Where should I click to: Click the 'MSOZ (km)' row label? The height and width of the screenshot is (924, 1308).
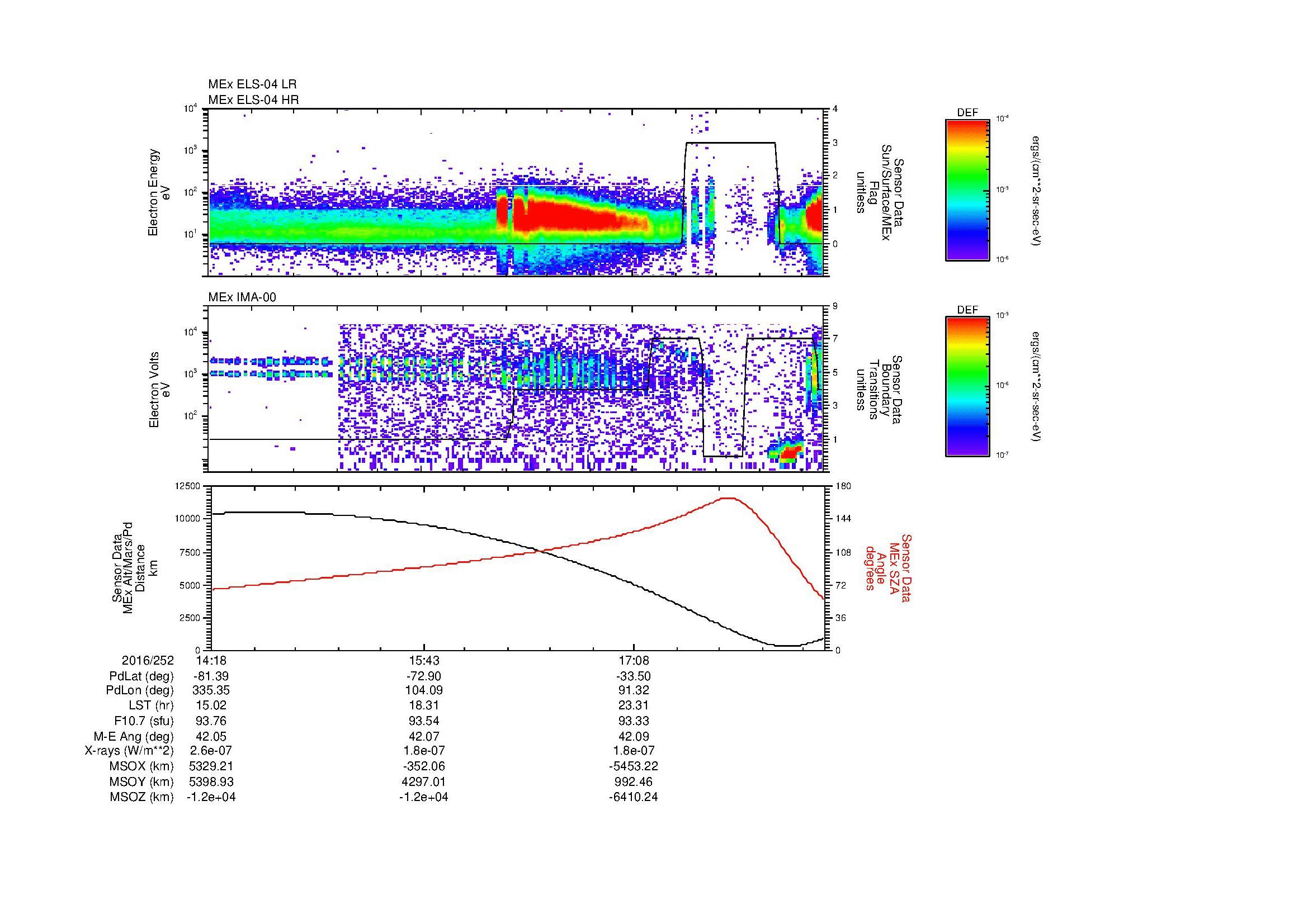142,797
